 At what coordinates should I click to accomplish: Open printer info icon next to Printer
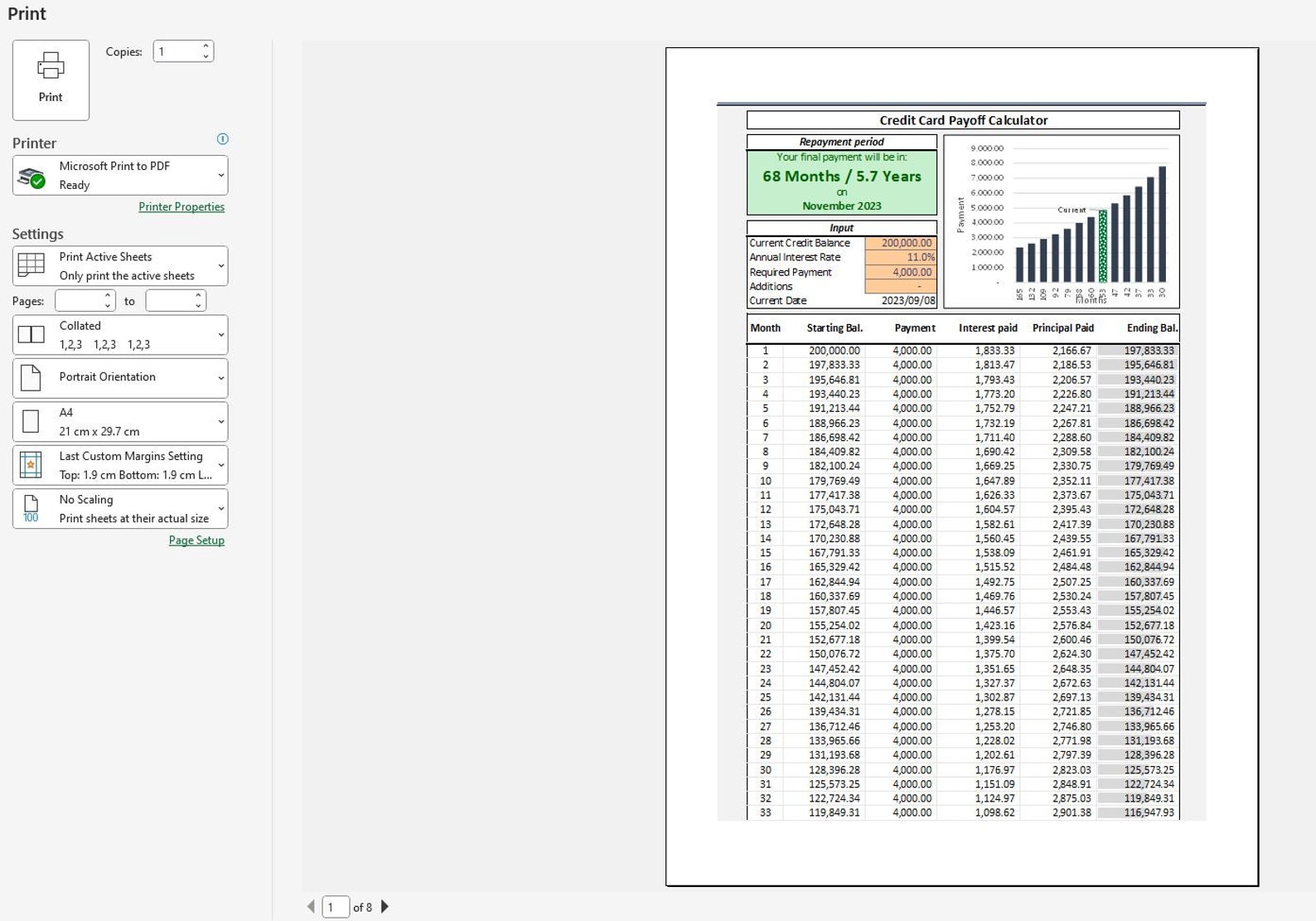coord(222,139)
